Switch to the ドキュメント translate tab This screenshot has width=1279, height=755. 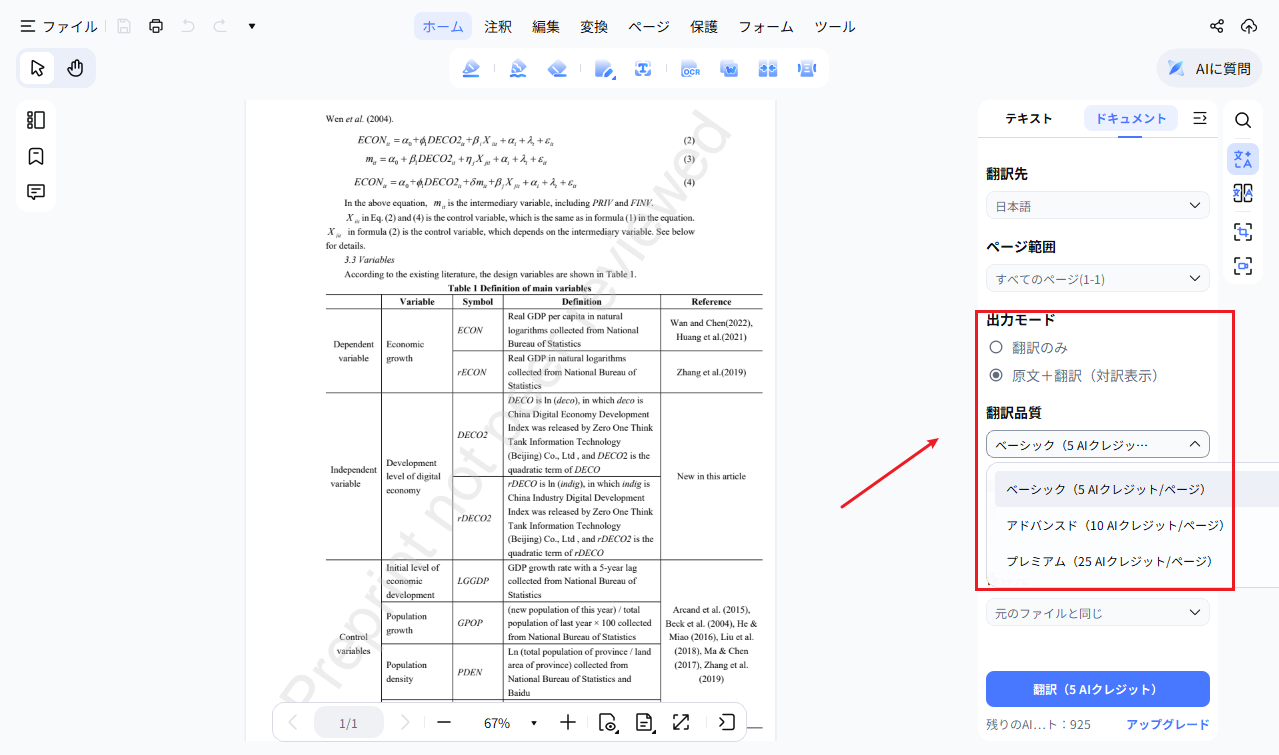pyautogui.click(x=1131, y=119)
